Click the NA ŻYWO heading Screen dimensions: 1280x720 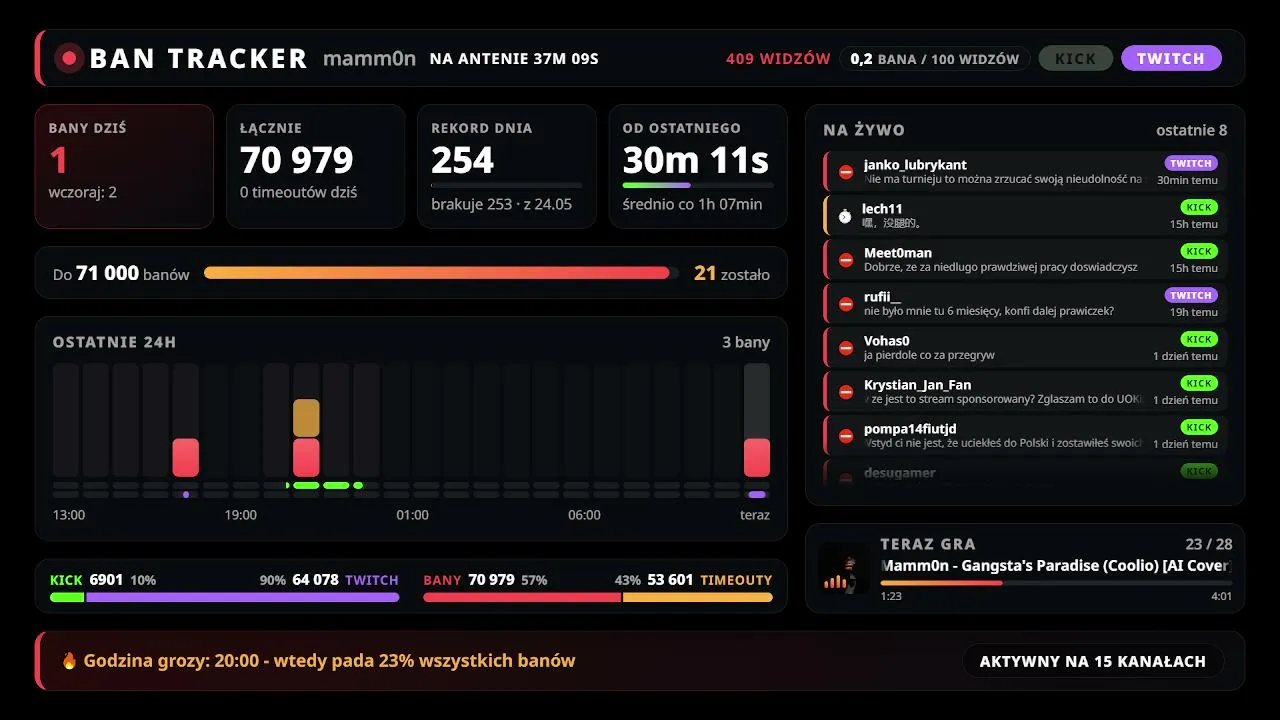click(864, 130)
